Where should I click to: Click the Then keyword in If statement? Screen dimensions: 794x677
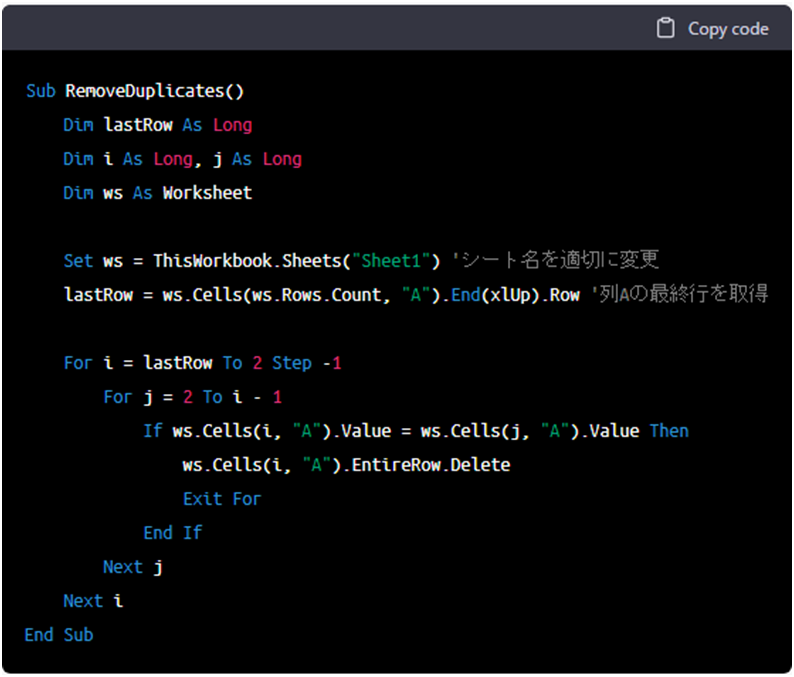668,431
